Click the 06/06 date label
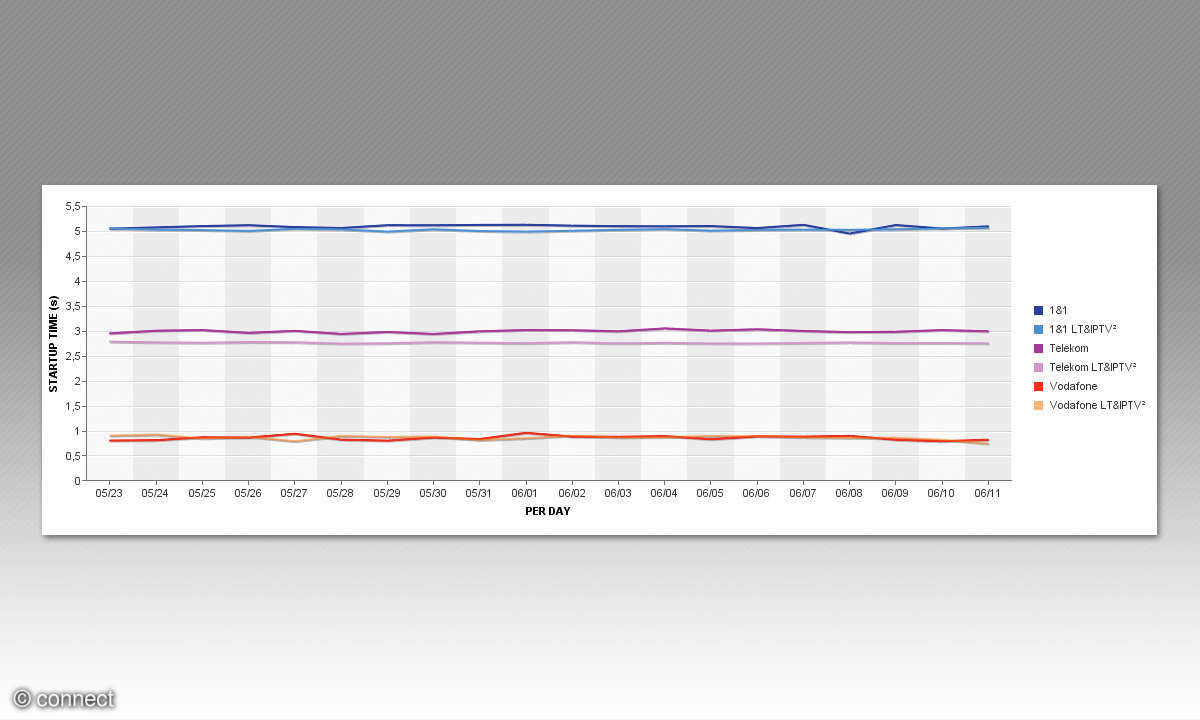This screenshot has width=1200, height=720. [x=756, y=493]
